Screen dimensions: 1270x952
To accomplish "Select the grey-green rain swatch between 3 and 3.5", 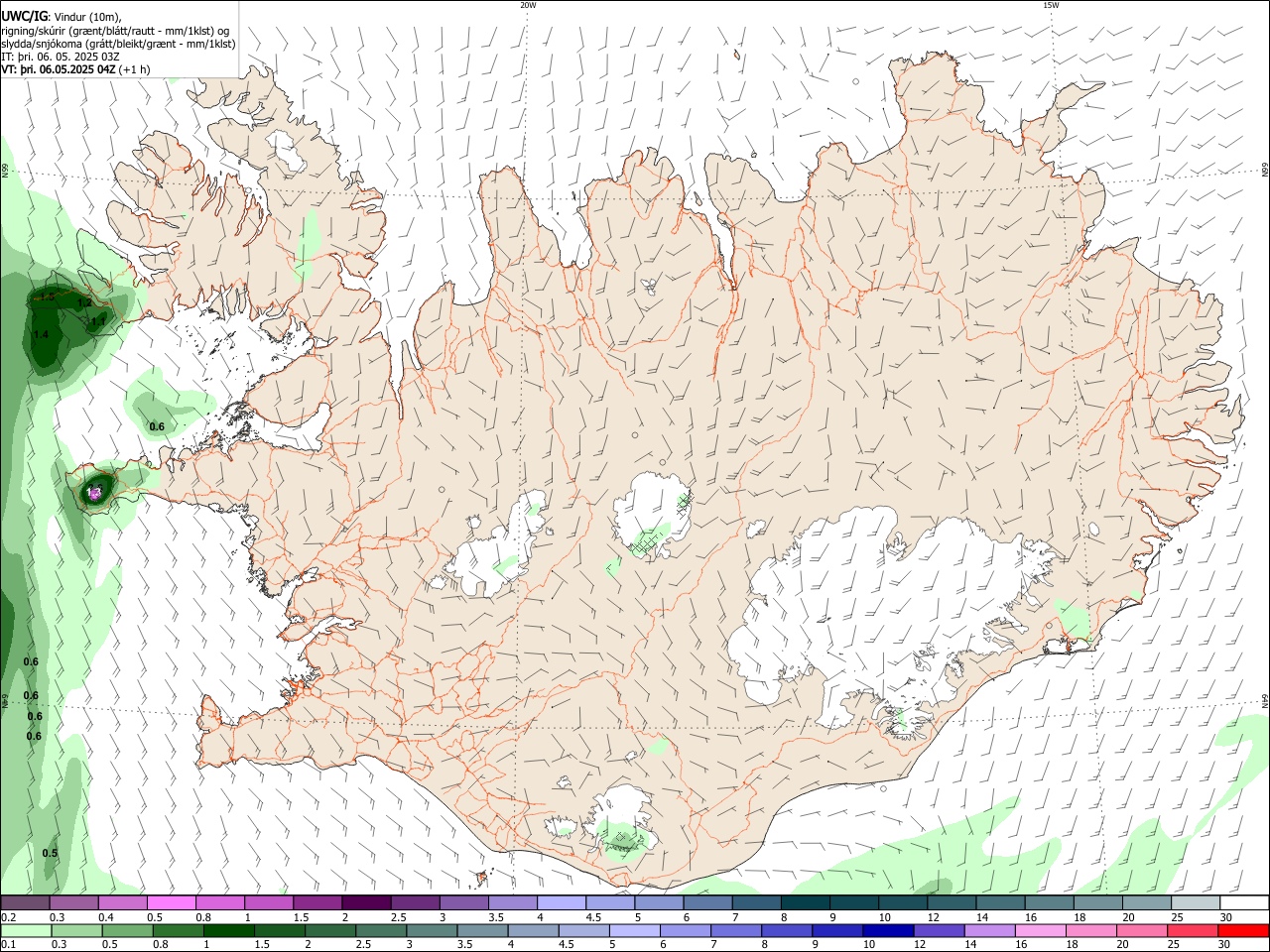I will 432,930.
